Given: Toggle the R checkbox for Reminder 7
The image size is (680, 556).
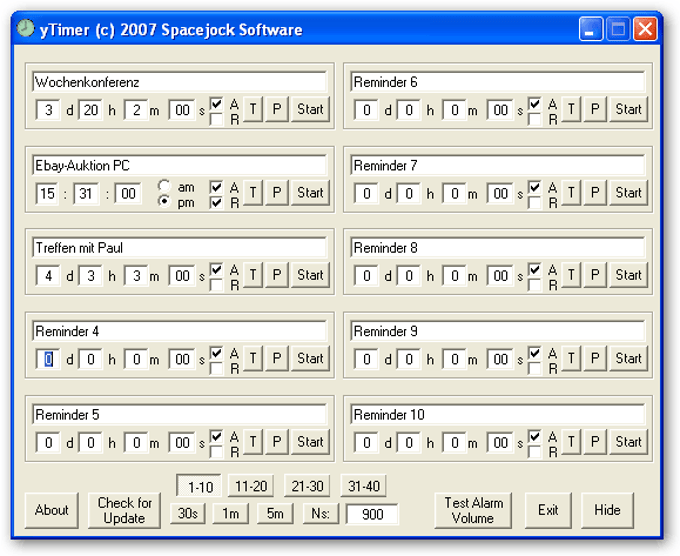Looking at the screenshot, I should (x=534, y=202).
